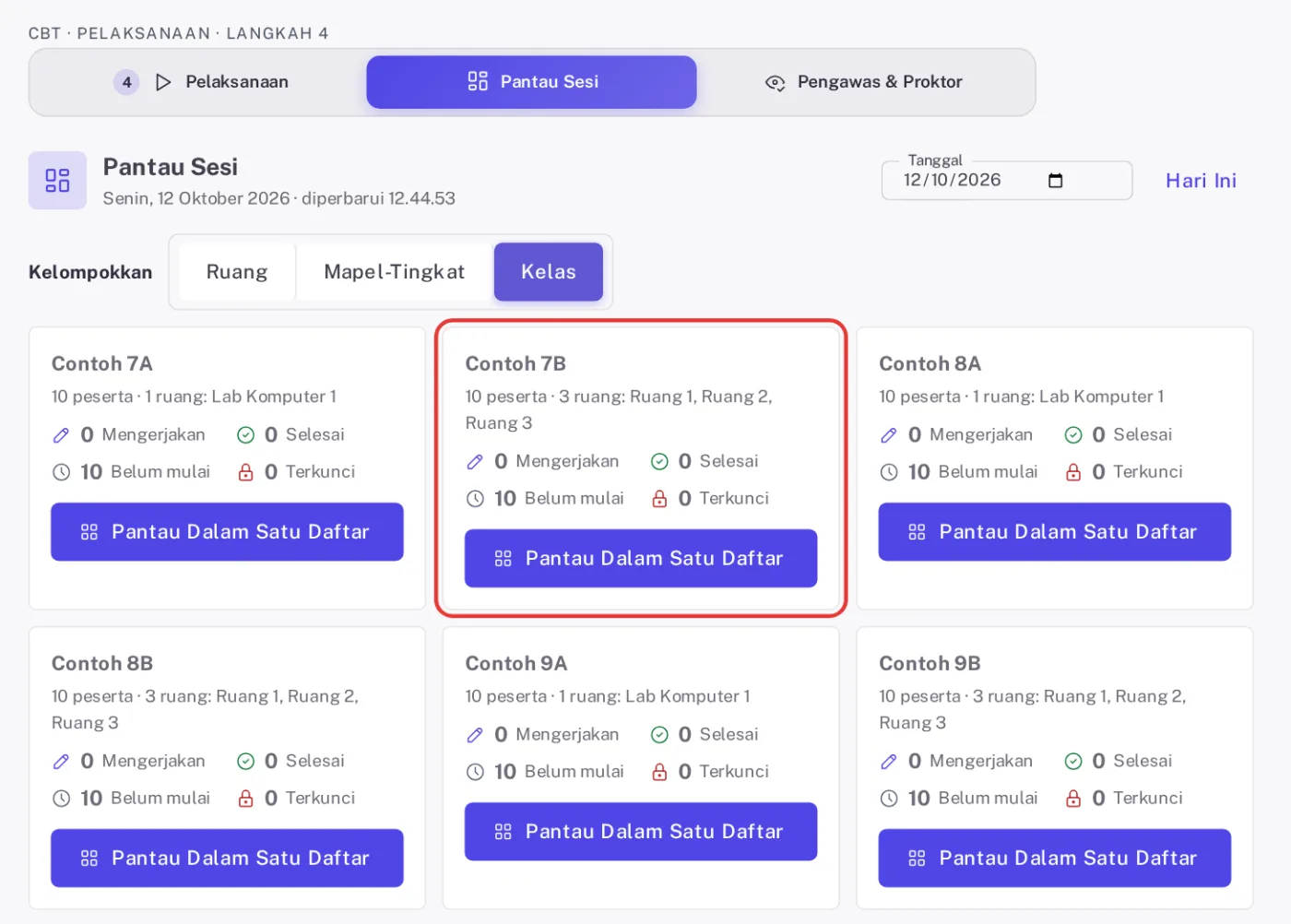Select the Contoh 7A card title
The height and width of the screenshot is (924, 1291).
click(x=102, y=364)
